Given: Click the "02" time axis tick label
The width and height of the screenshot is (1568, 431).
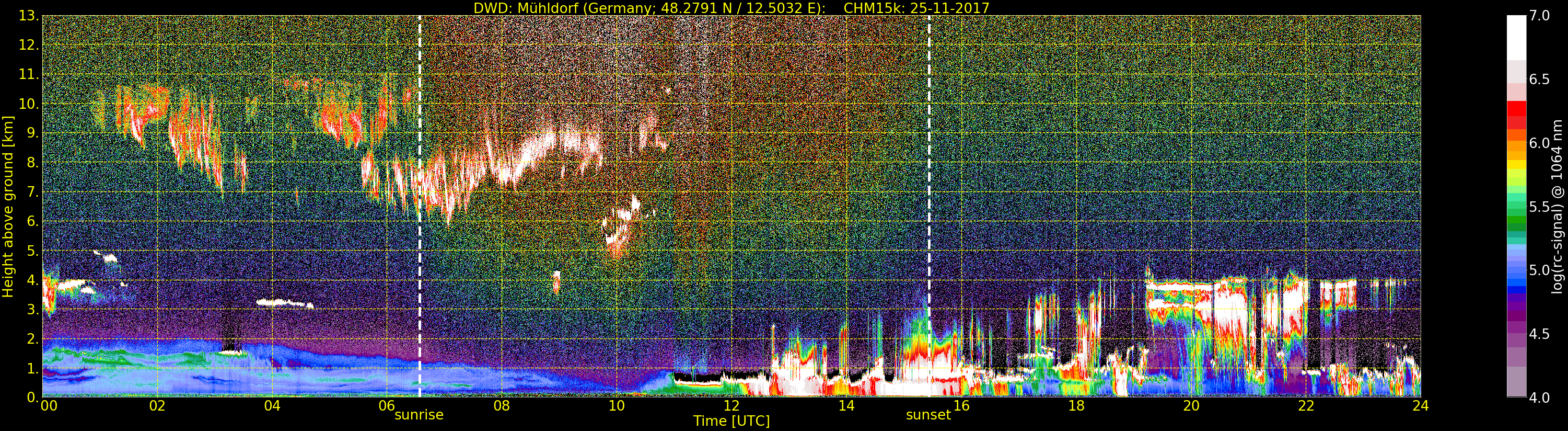Looking at the screenshot, I should pos(157,405).
